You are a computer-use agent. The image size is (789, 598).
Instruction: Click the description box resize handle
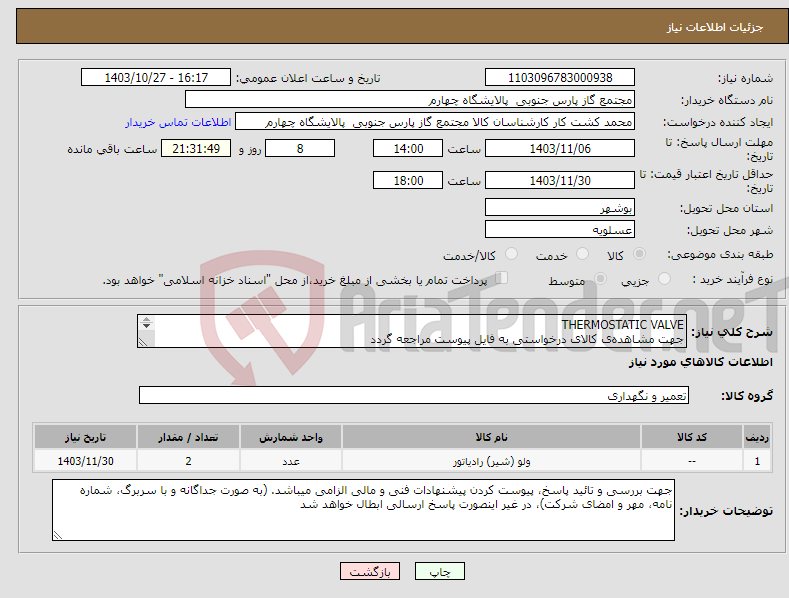coord(143,342)
